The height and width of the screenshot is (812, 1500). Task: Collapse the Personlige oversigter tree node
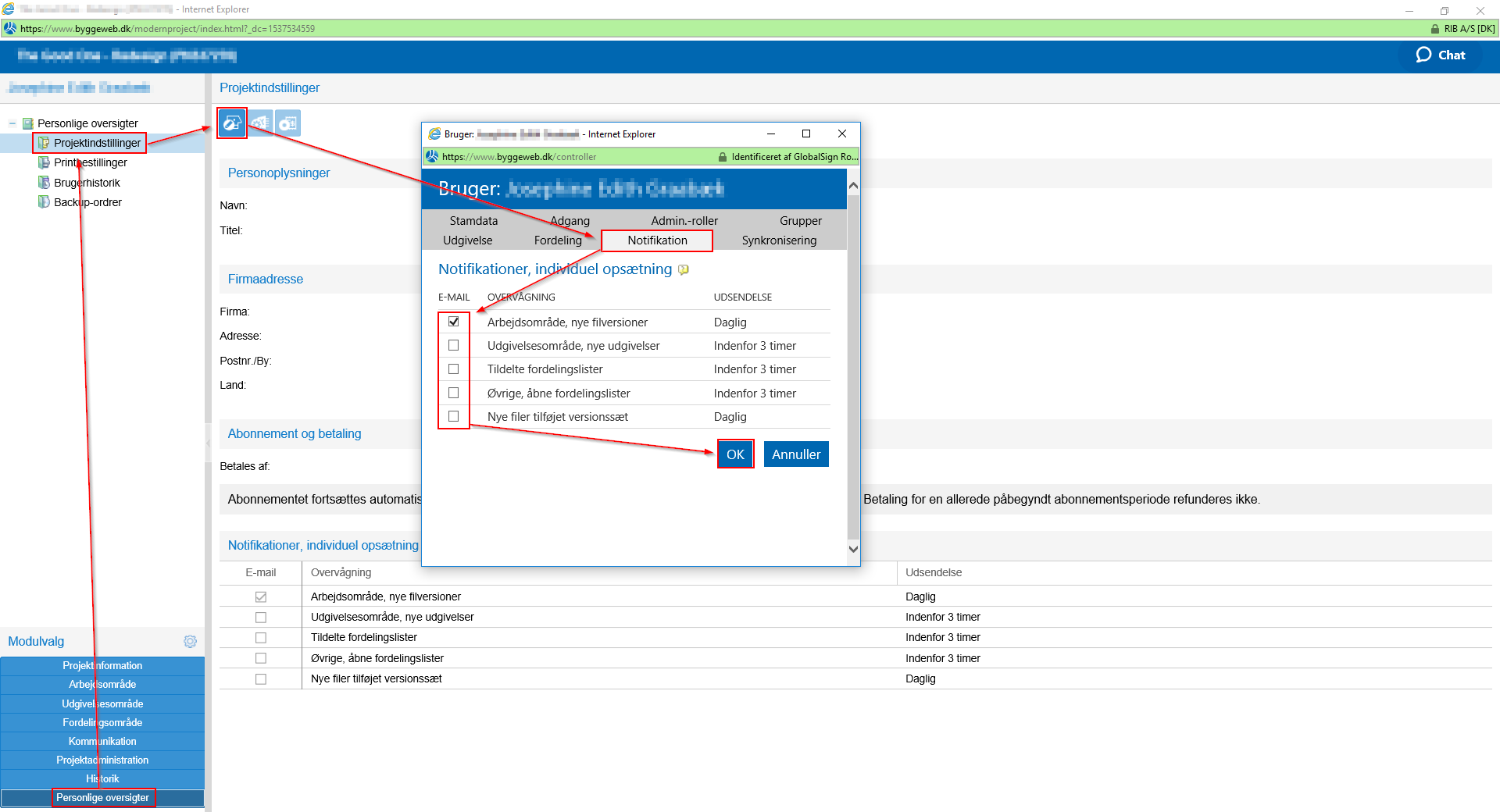(12, 123)
